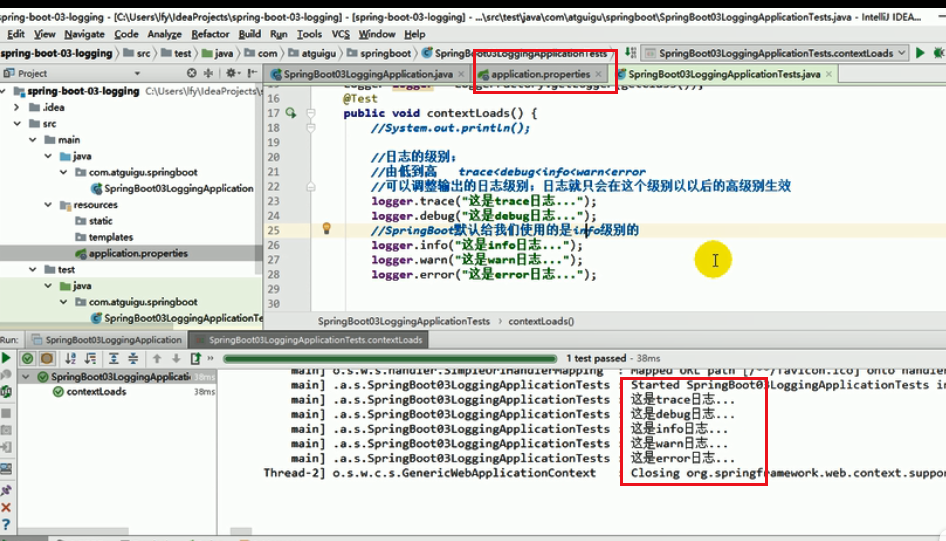Select the templates folder in tree

(x=110, y=237)
